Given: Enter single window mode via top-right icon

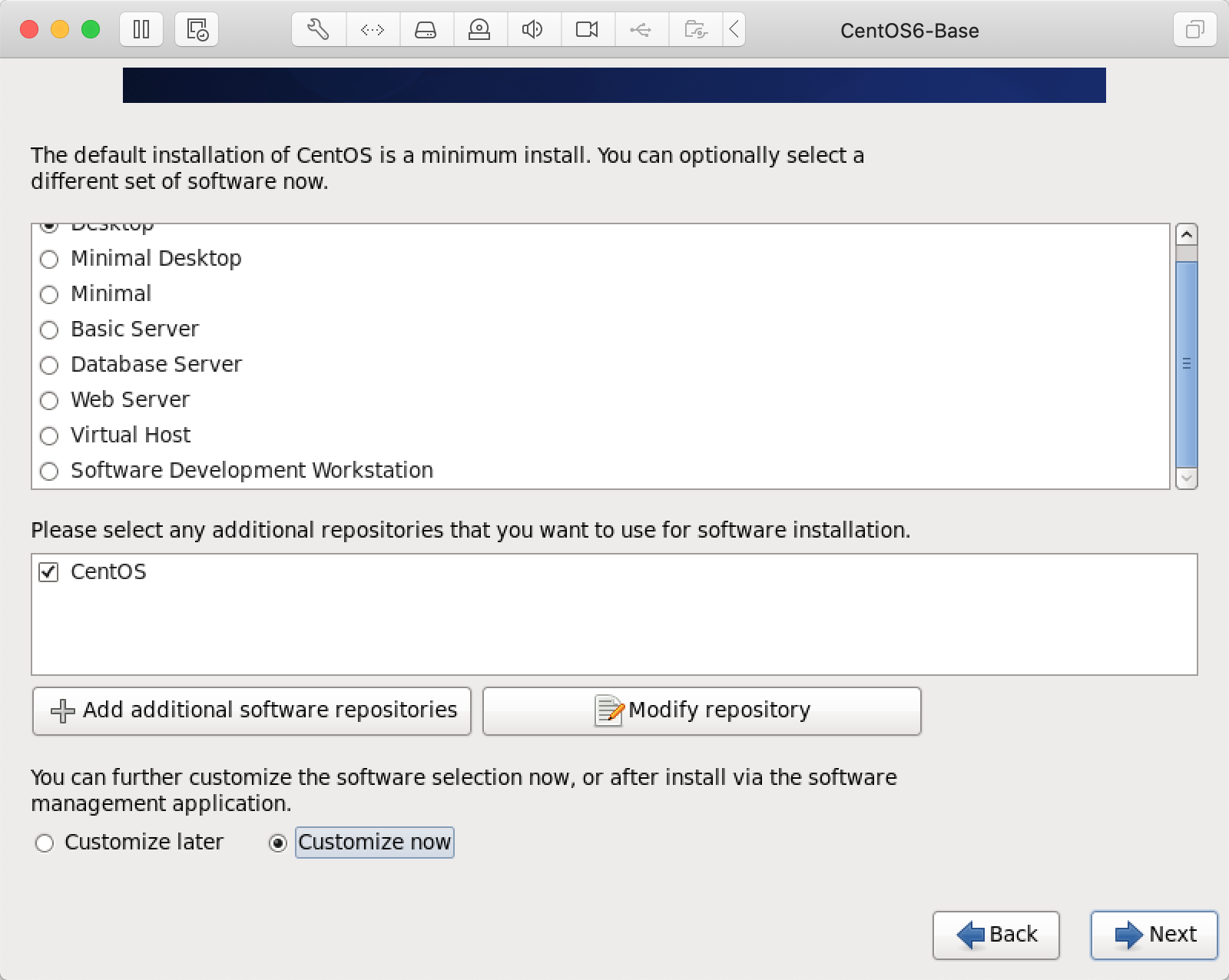Looking at the screenshot, I should click(x=1194, y=30).
